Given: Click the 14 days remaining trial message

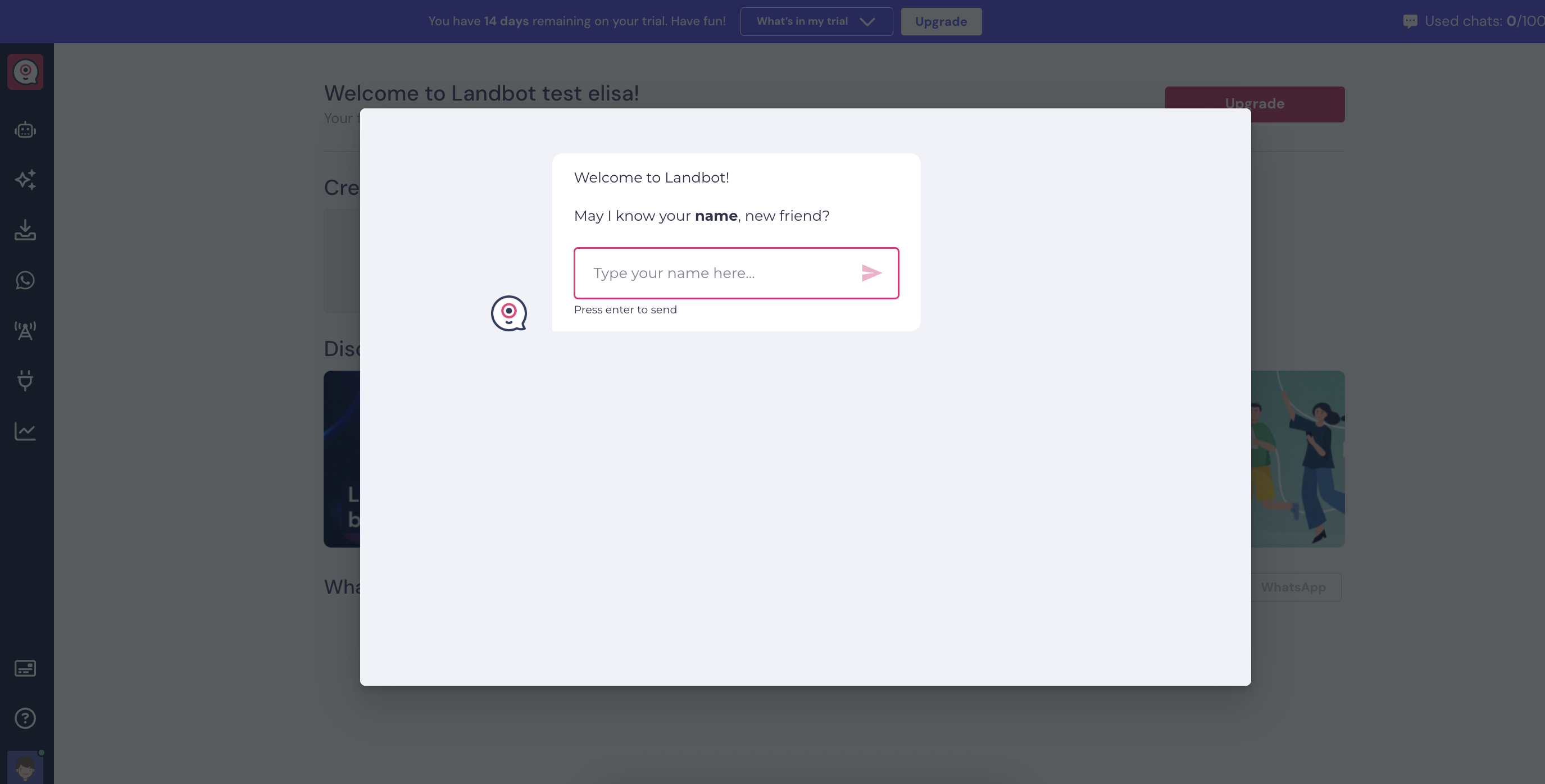Looking at the screenshot, I should pos(577,21).
